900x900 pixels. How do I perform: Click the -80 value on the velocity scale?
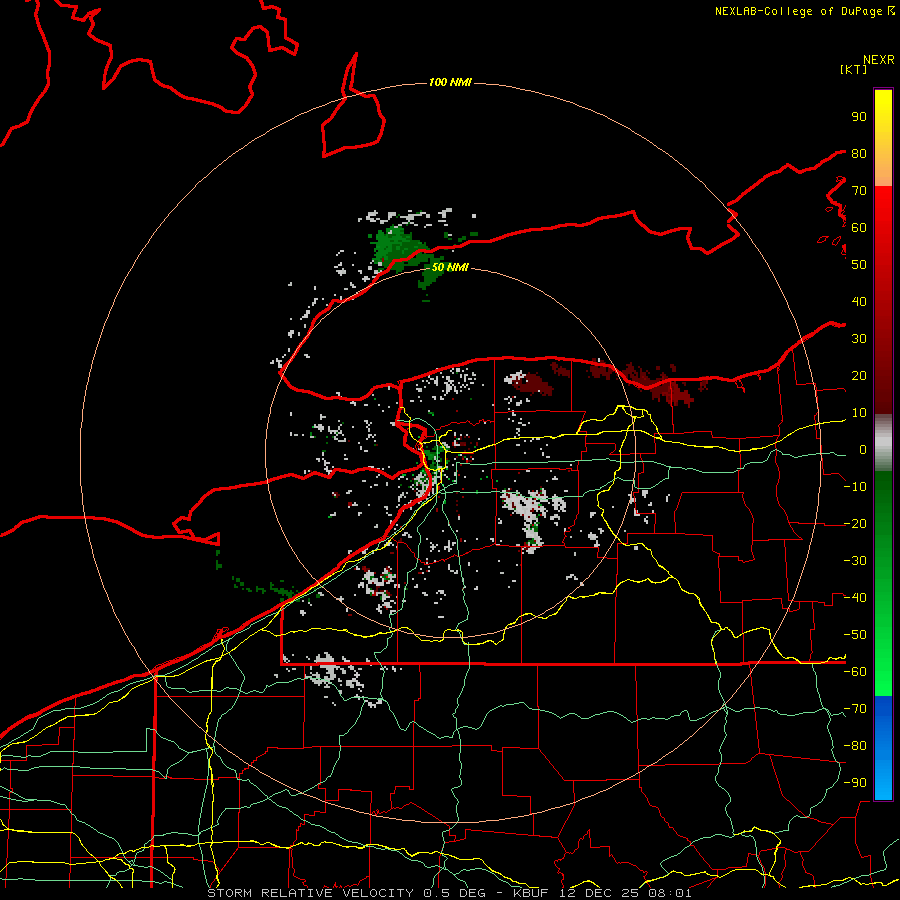coord(855,746)
